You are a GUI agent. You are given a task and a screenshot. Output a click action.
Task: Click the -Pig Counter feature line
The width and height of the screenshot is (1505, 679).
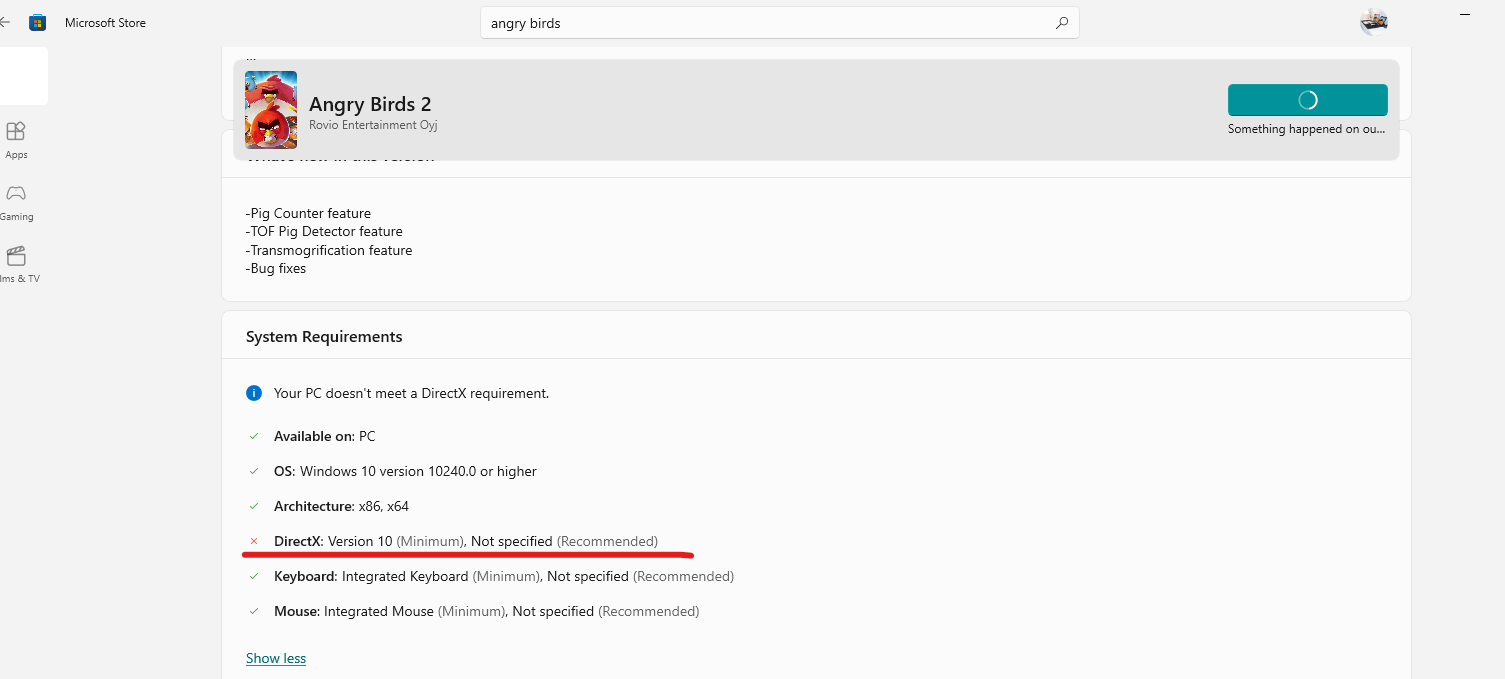(308, 213)
